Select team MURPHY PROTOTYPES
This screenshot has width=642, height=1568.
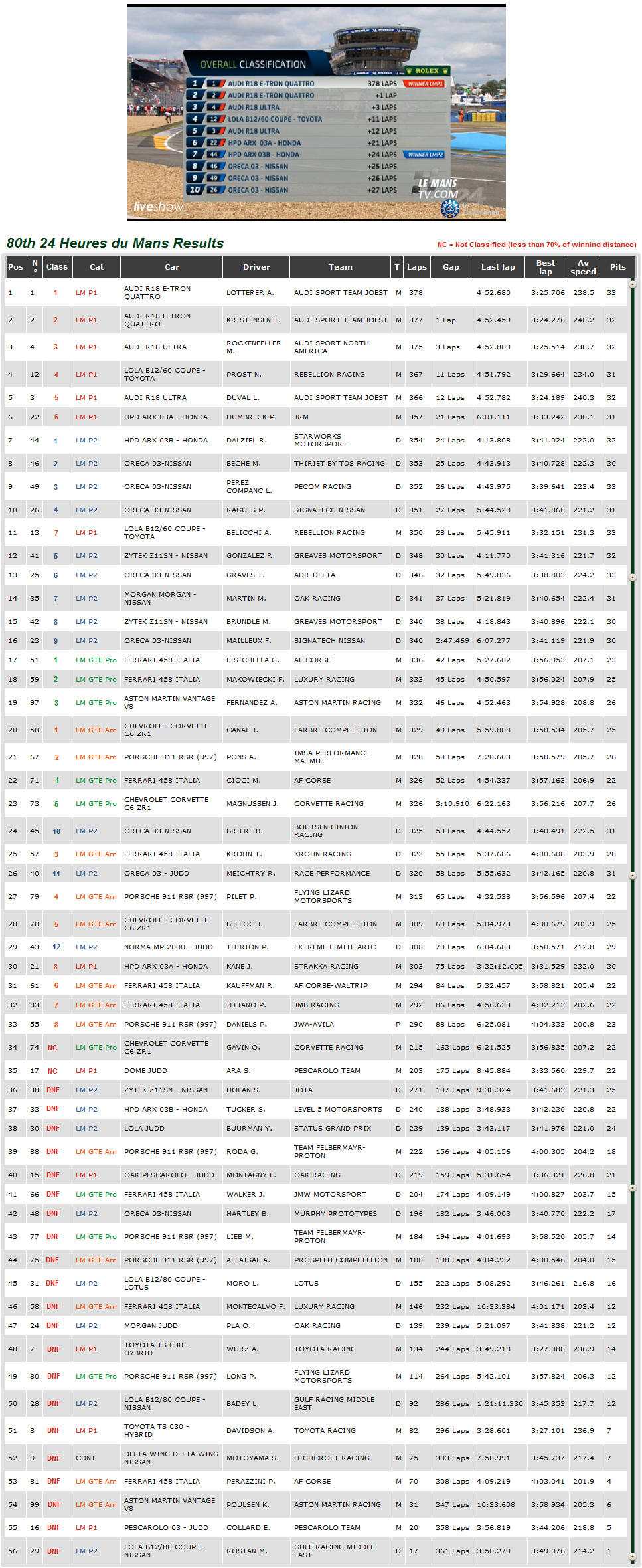pos(335,1213)
